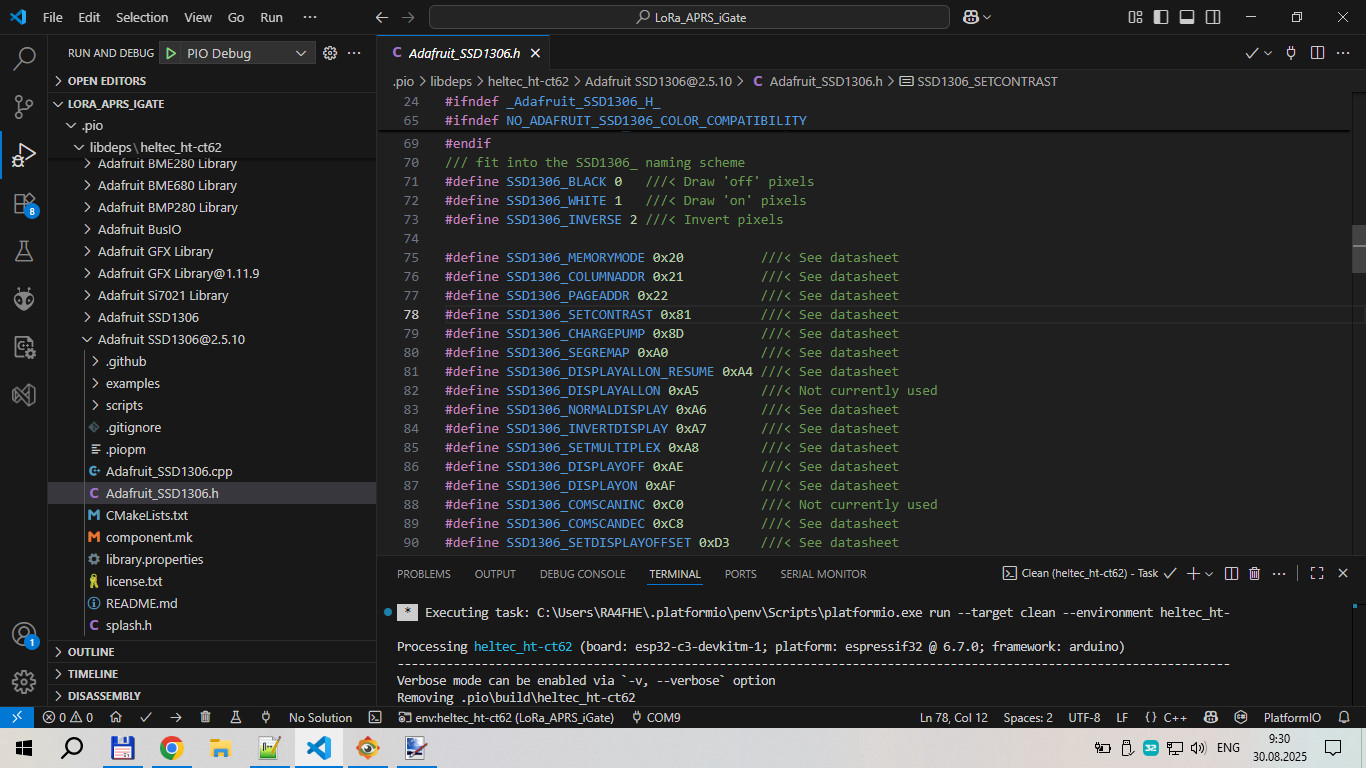Open Source Control view
Image resolution: width=1366 pixels, height=768 pixels.
click(24, 107)
